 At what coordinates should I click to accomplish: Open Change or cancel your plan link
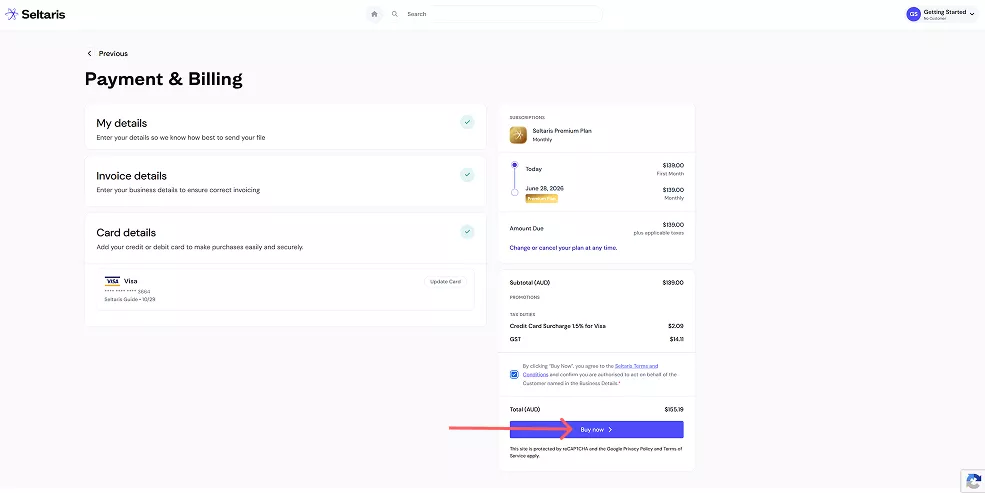(x=563, y=248)
